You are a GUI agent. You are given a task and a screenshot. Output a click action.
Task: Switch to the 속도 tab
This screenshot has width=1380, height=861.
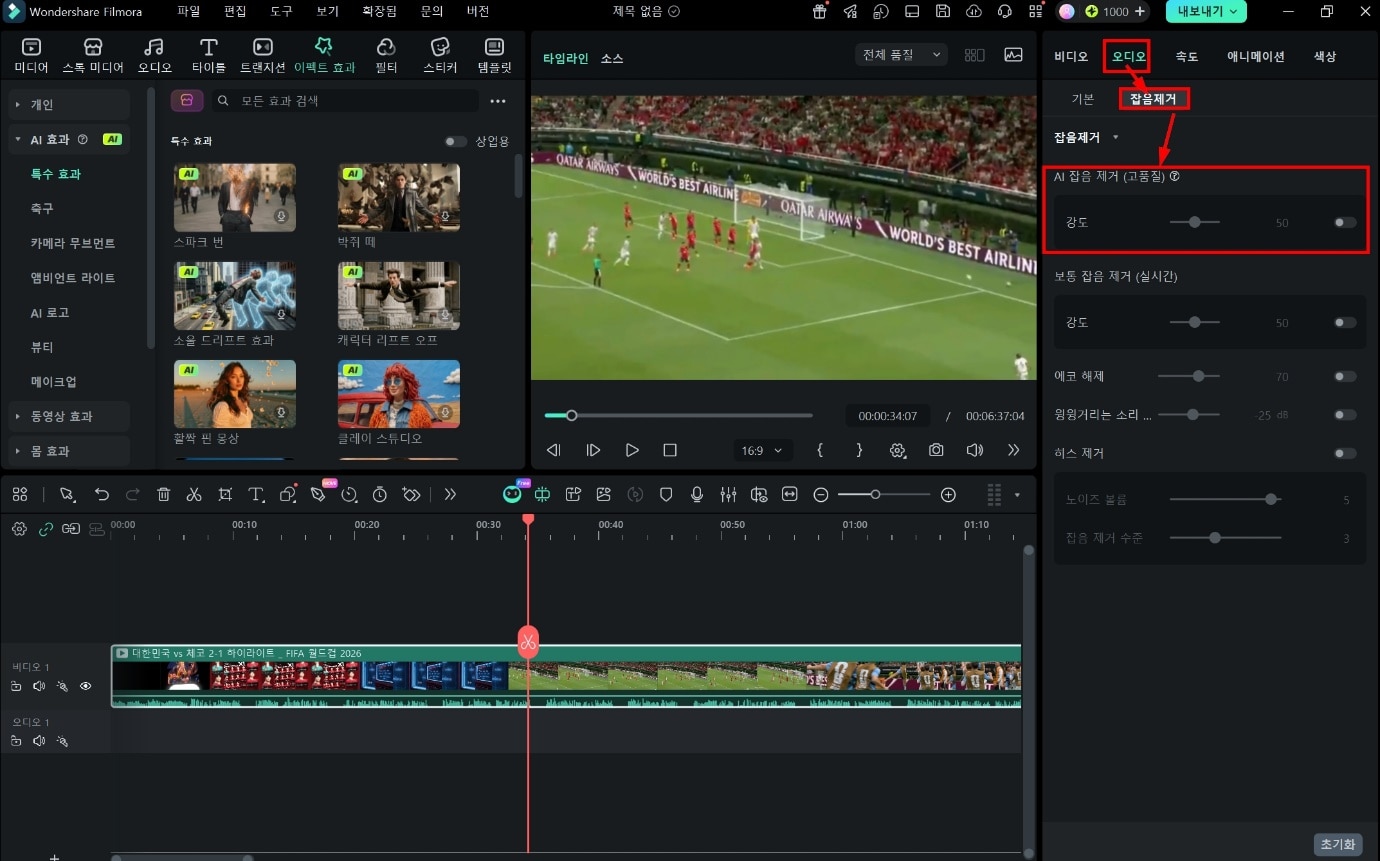[x=1186, y=57]
